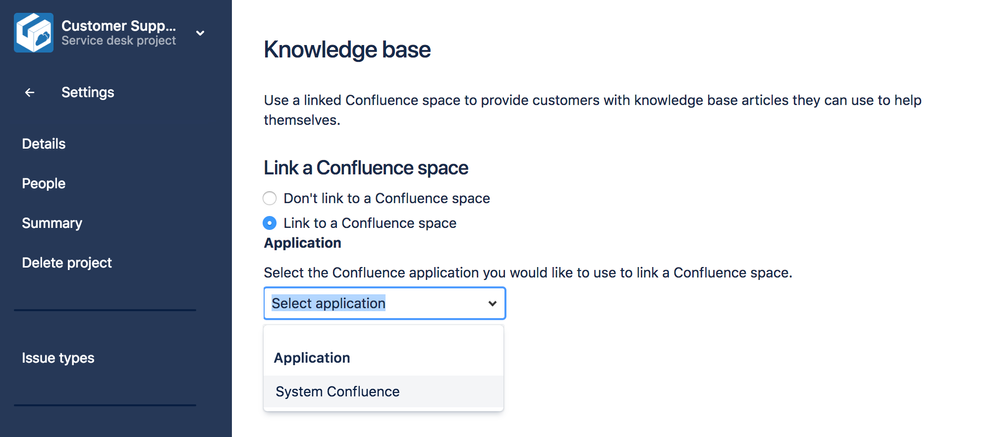
Task: Expand the project switcher chevron
Action: [200, 33]
